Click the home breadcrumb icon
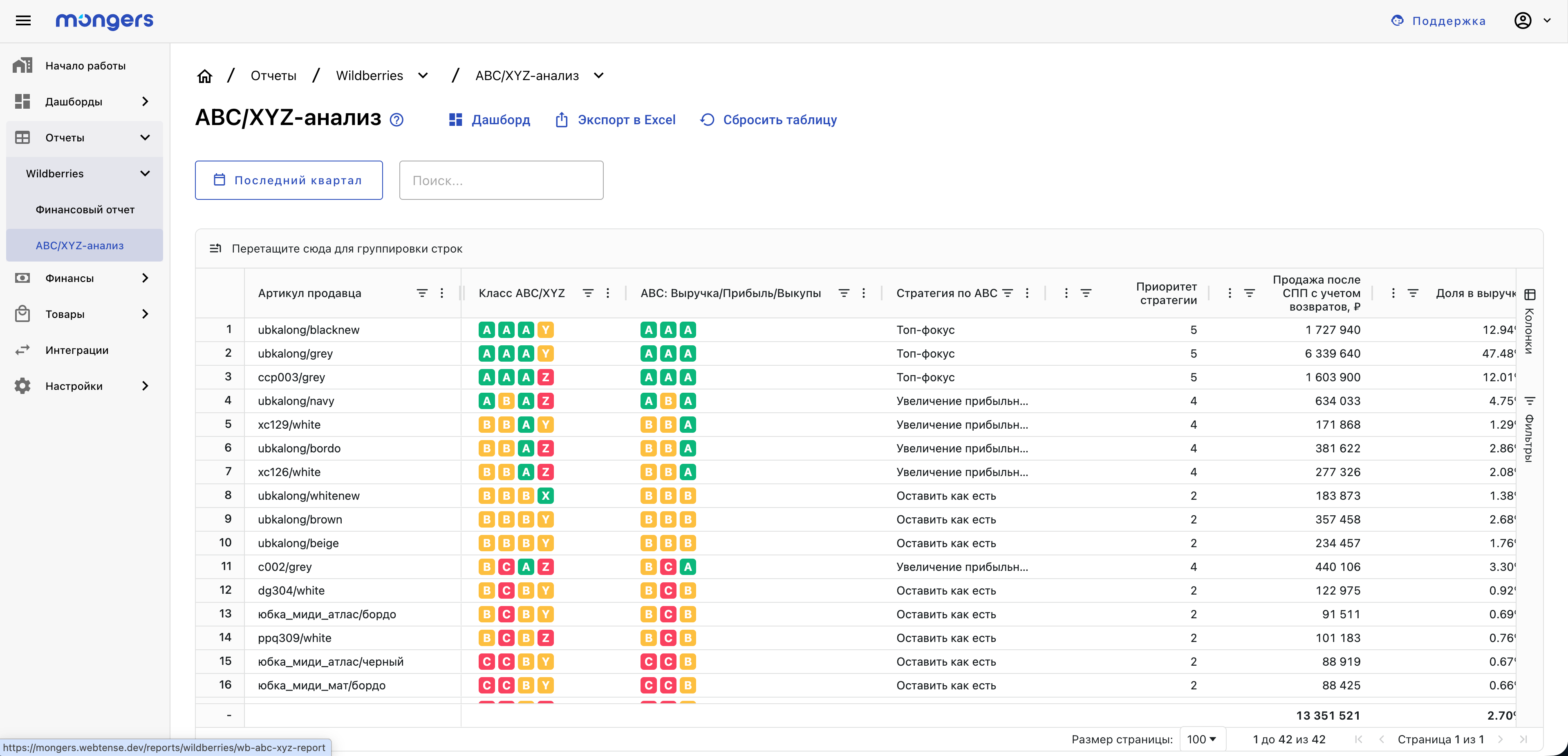The image size is (1568, 756). point(204,76)
